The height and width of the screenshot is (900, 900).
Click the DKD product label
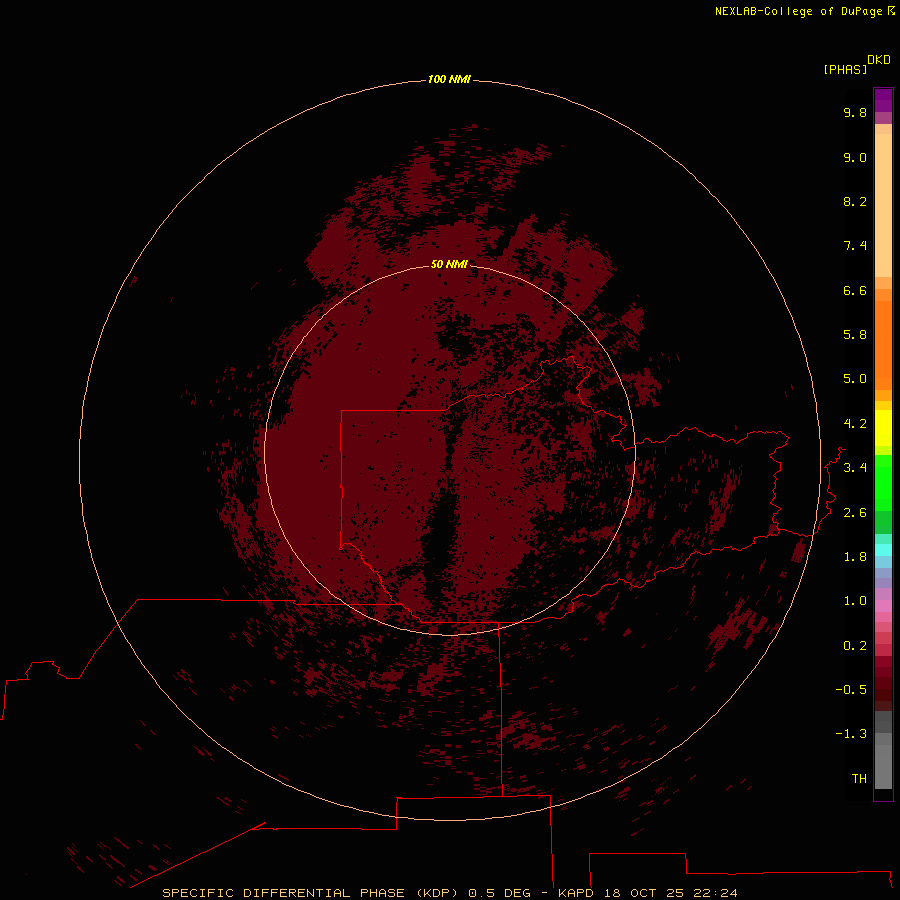pos(879,59)
